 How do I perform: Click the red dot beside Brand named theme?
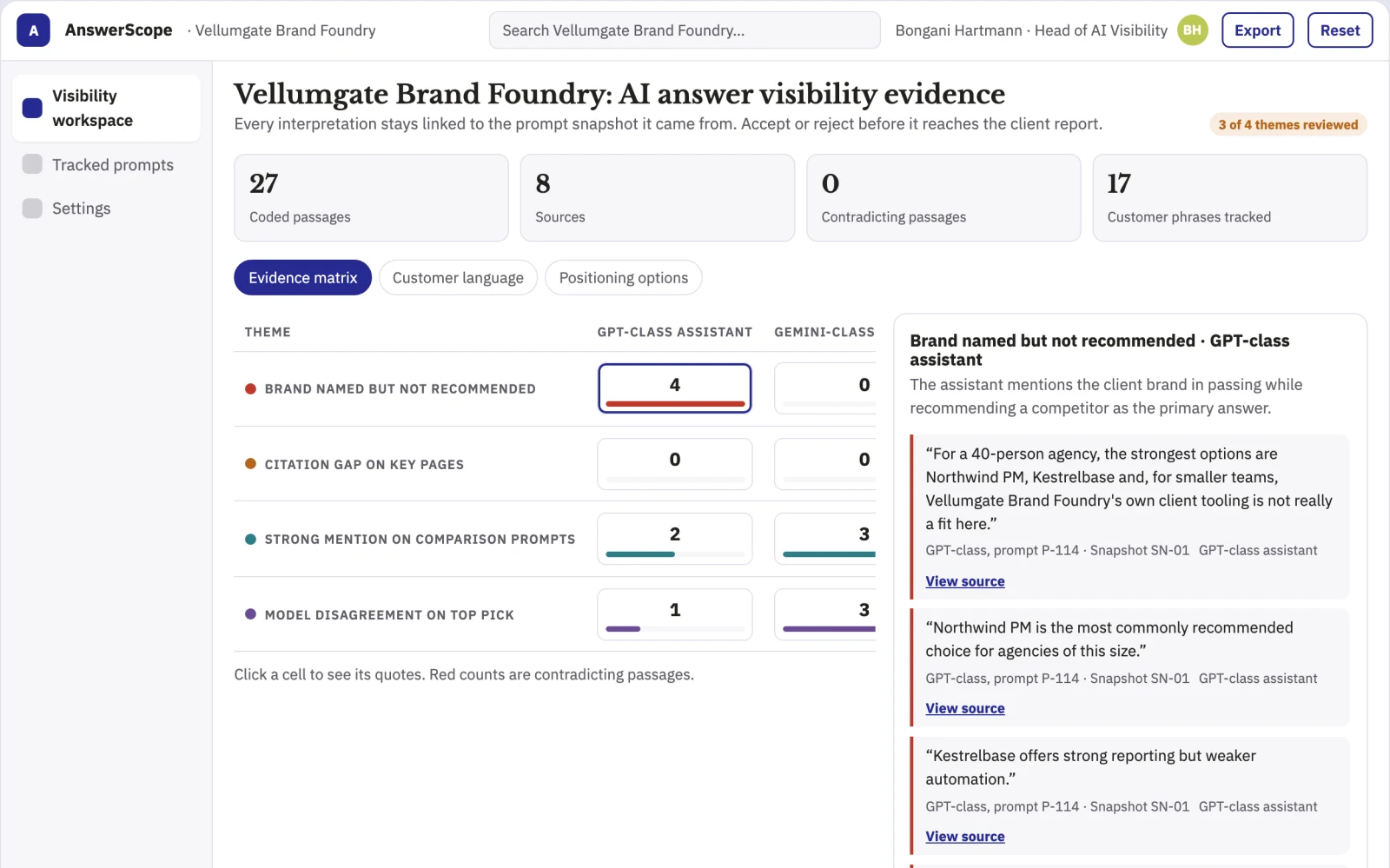pos(250,388)
